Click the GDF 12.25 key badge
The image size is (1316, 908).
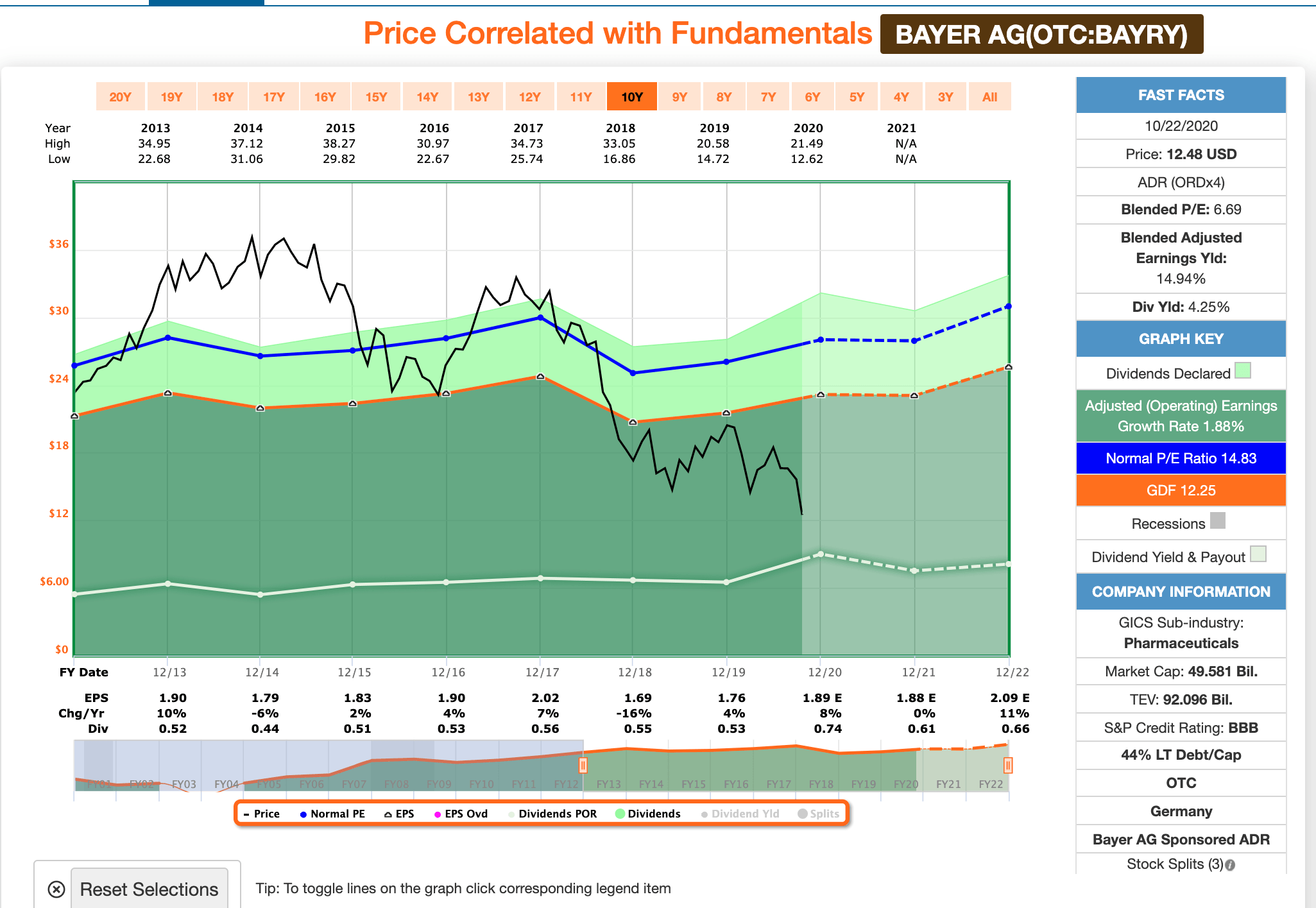click(1181, 490)
